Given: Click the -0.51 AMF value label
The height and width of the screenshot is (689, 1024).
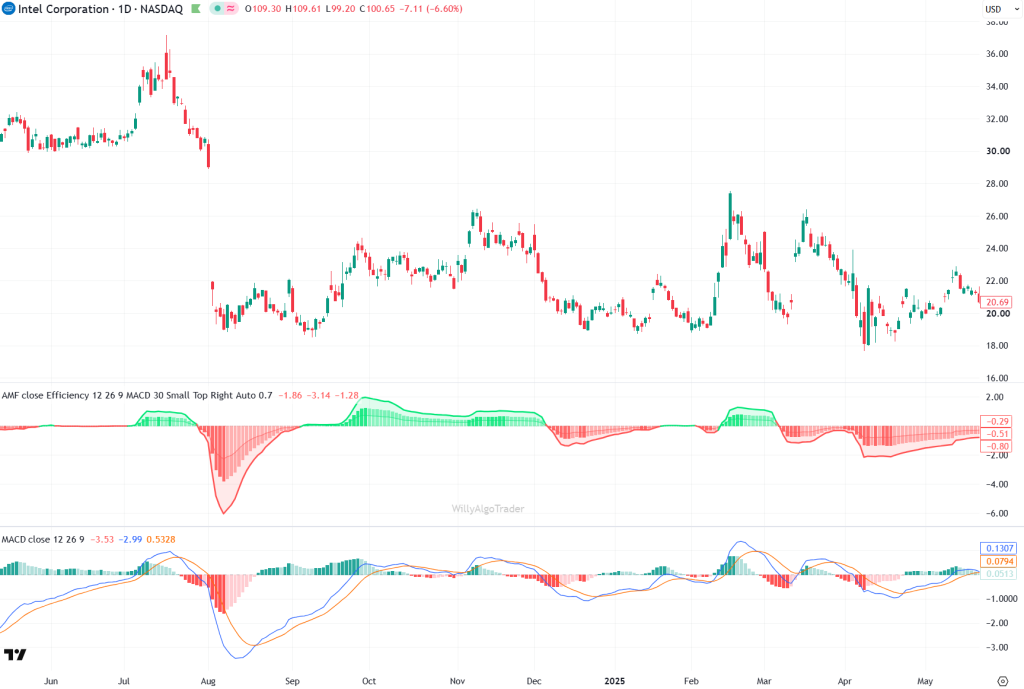Looking at the screenshot, I should (997, 434).
